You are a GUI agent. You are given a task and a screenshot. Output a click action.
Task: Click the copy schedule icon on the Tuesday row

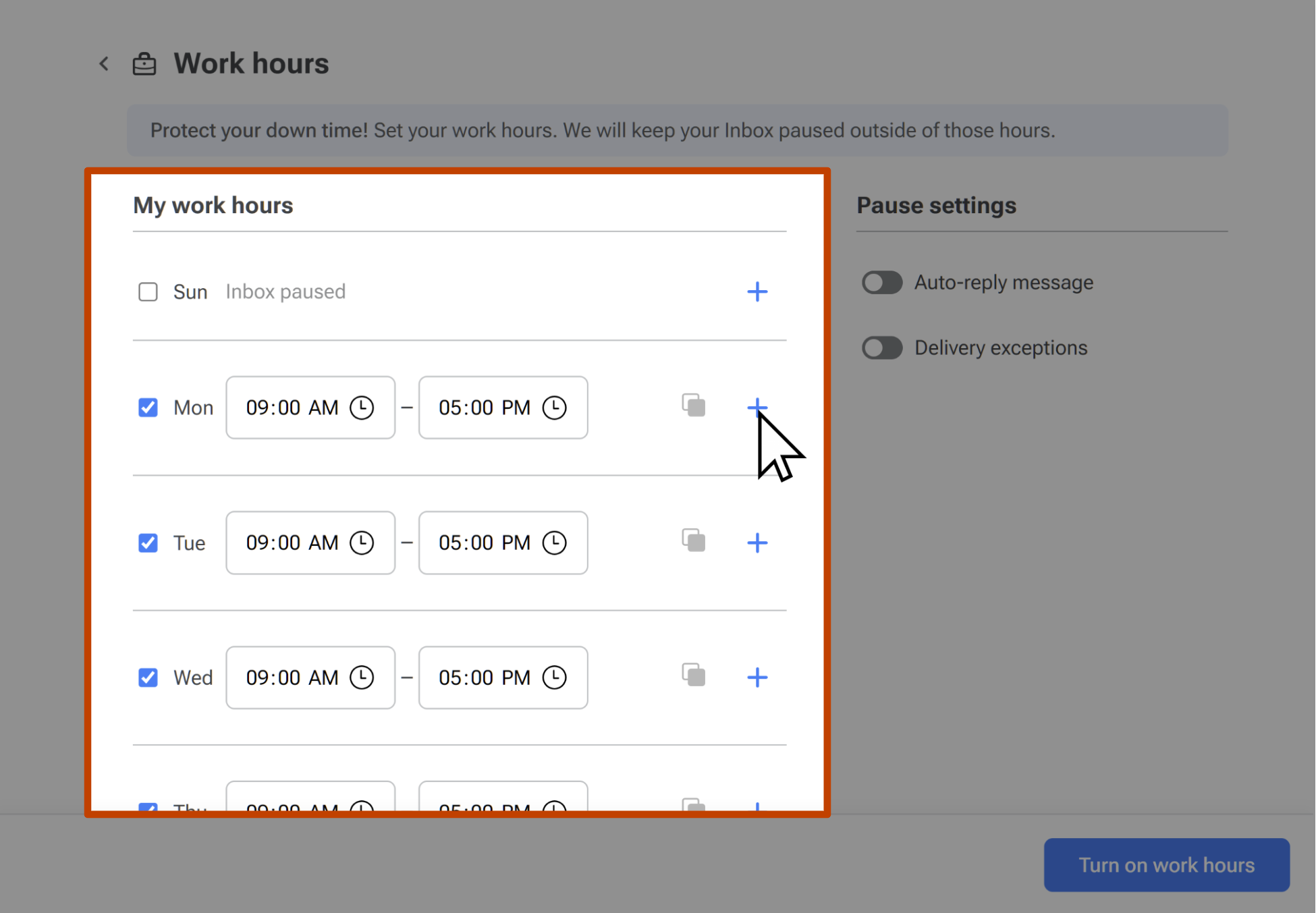pyautogui.click(x=694, y=541)
